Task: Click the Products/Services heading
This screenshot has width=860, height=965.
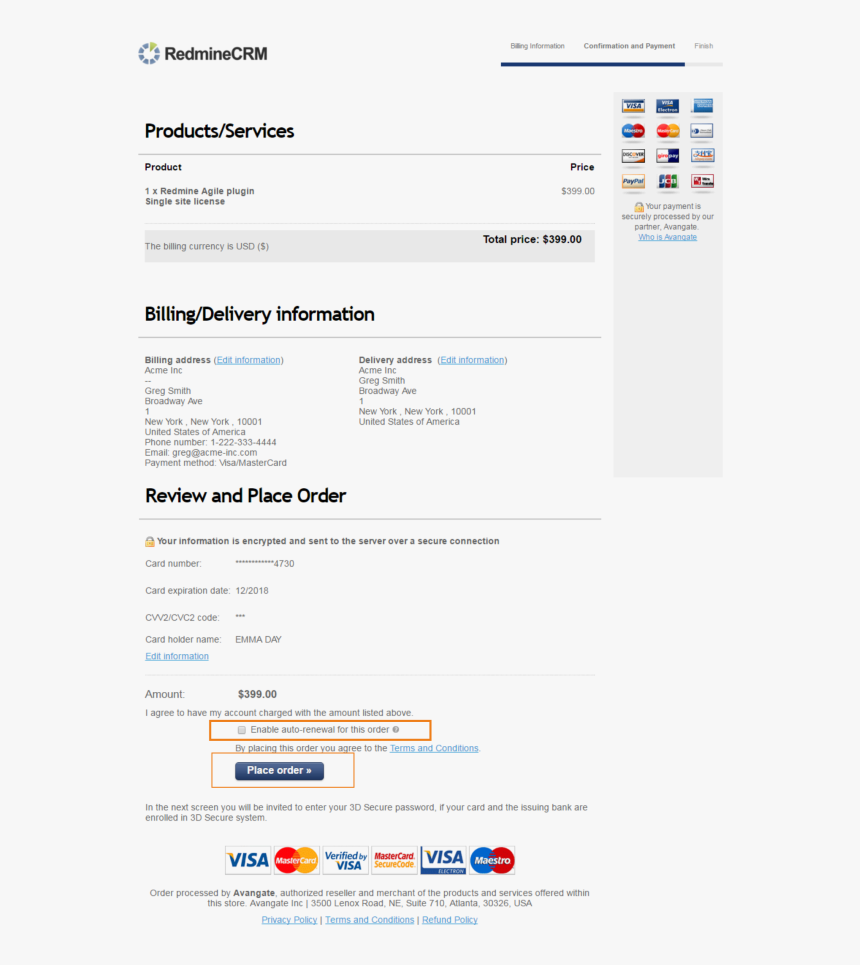Action: coord(219,131)
